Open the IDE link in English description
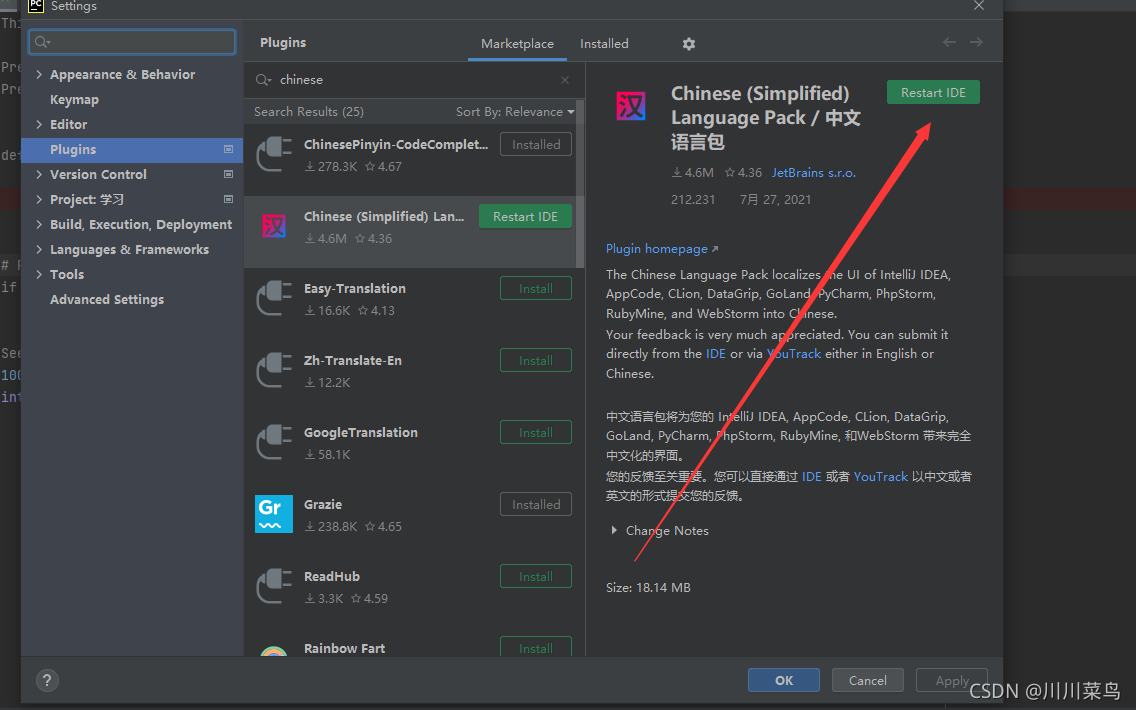The height and width of the screenshot is (710, 1136). [x=716, y=354]
